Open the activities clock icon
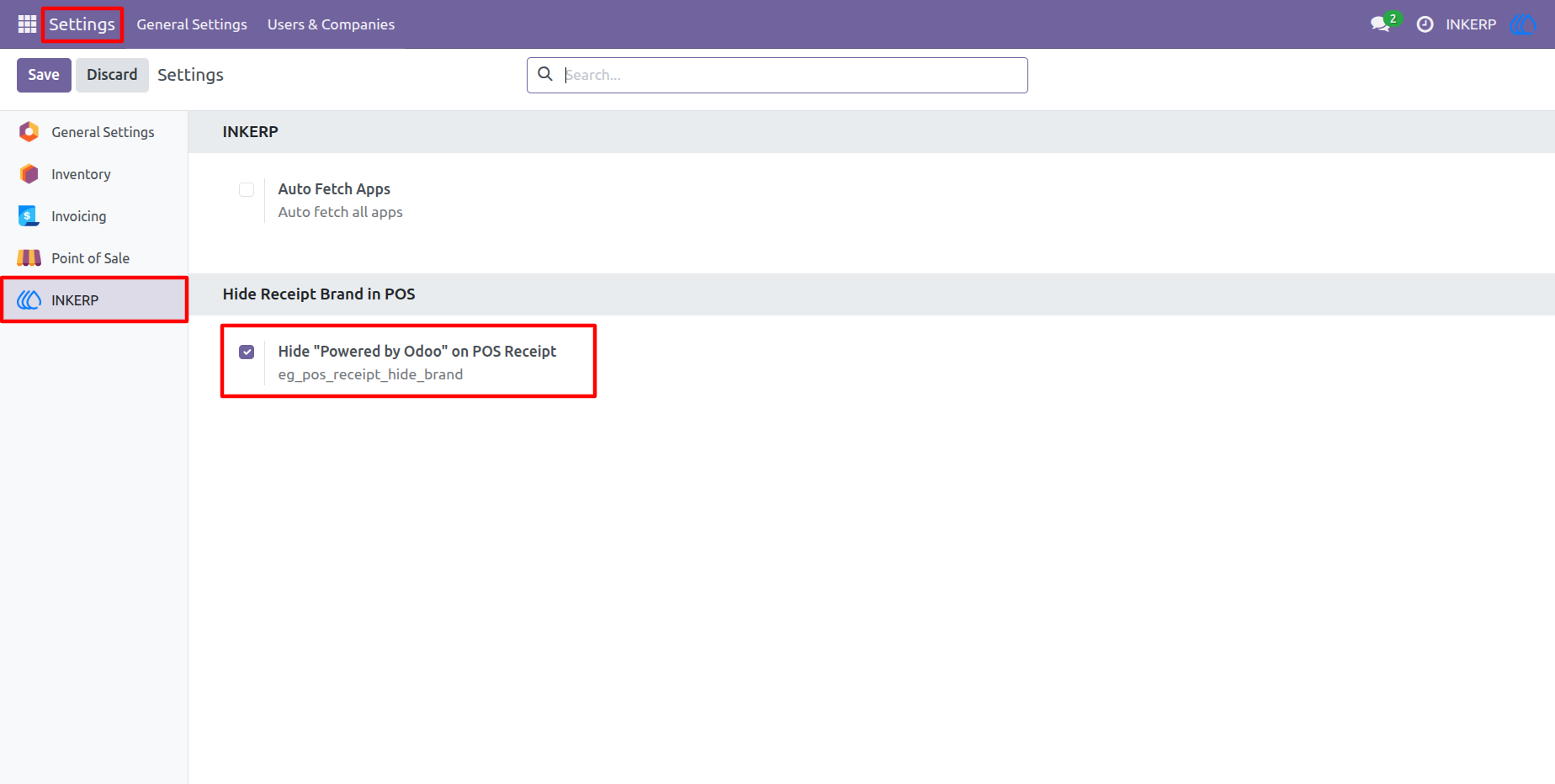Viewport: 1555px width, 784px height. 1425,24
